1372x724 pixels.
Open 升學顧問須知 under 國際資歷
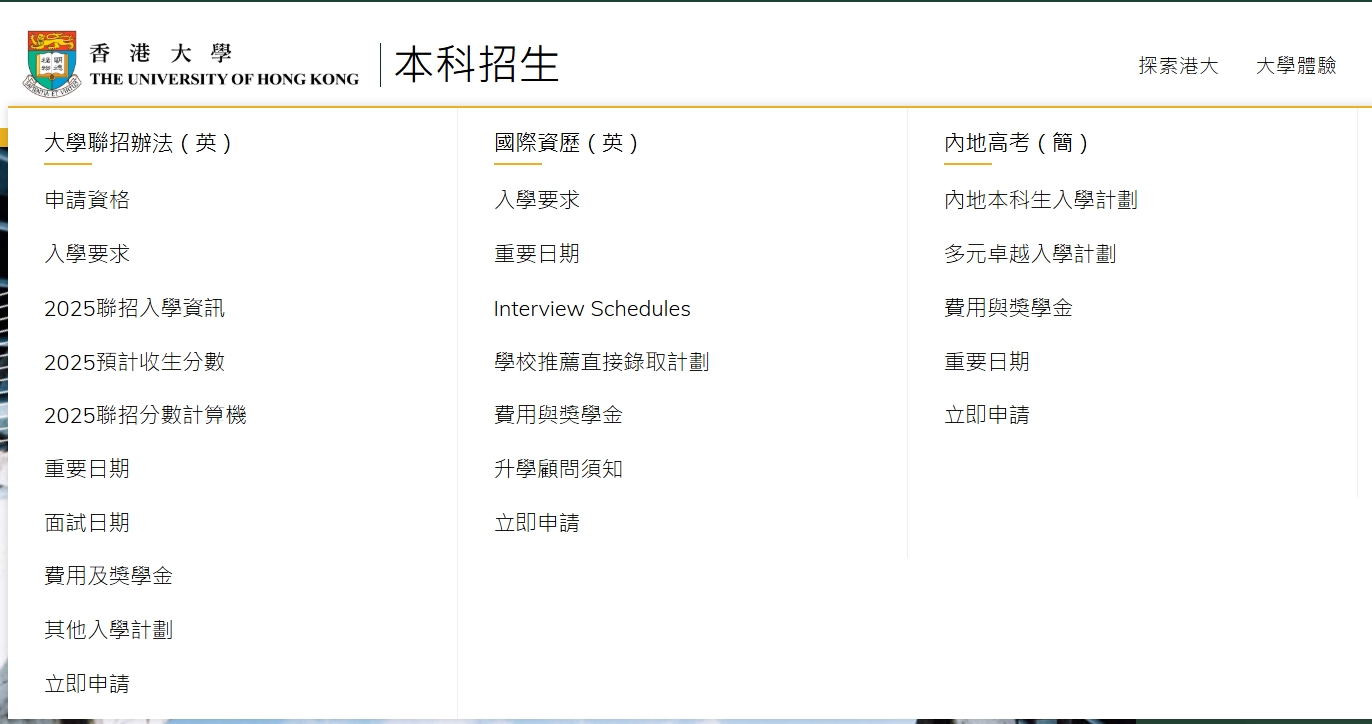click(558, 468)
